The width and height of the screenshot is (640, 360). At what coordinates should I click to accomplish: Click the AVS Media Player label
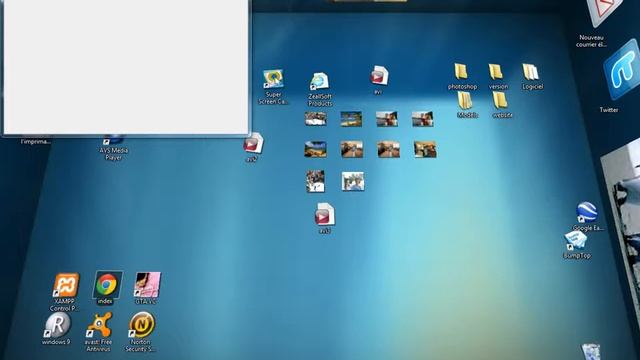click(x=114, y=154)
